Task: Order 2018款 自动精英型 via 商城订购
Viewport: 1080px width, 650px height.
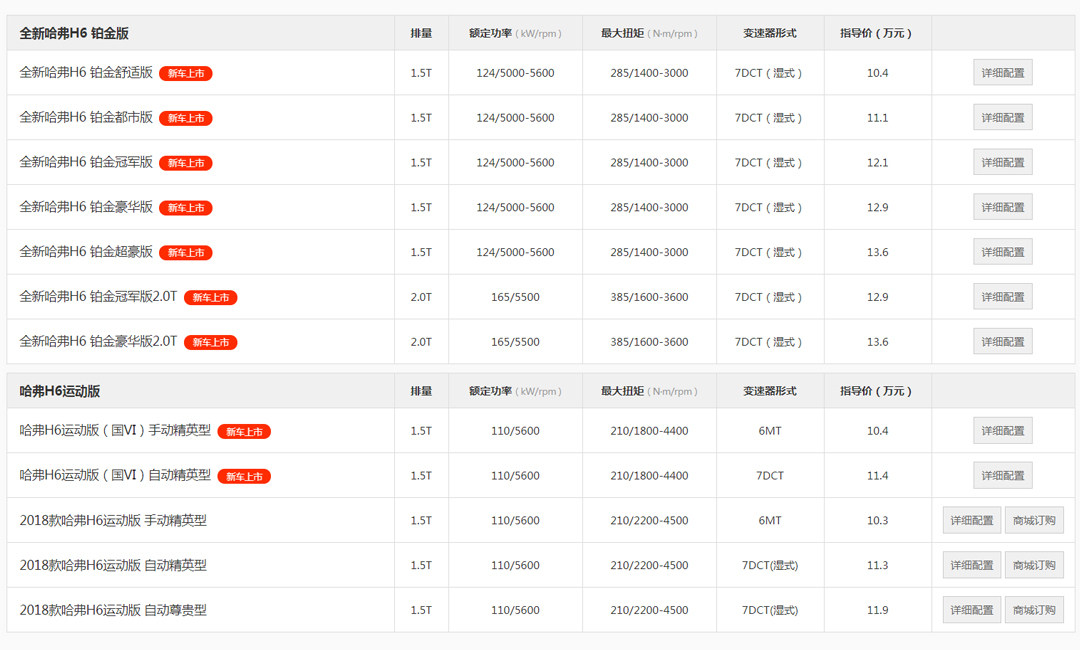Action: 1034,566
